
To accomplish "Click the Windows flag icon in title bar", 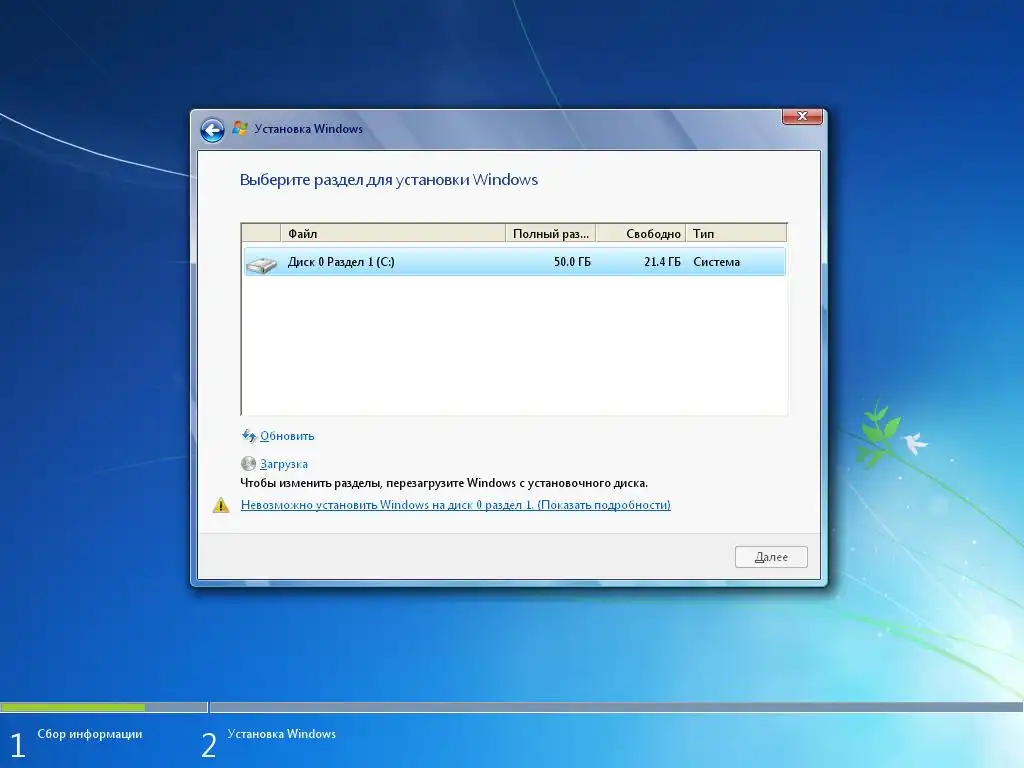I will [x=240, y=128].
